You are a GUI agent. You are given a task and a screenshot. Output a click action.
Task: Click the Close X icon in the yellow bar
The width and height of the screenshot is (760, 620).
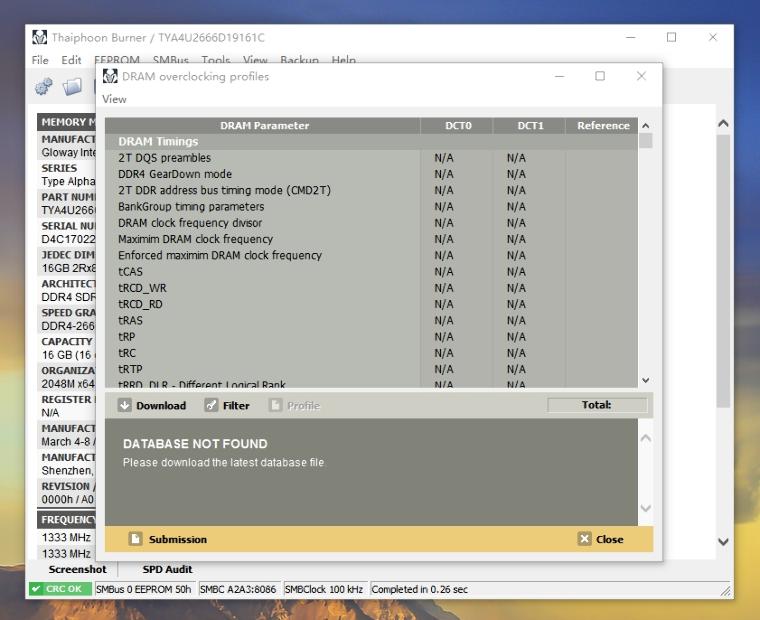pos(585,539)
